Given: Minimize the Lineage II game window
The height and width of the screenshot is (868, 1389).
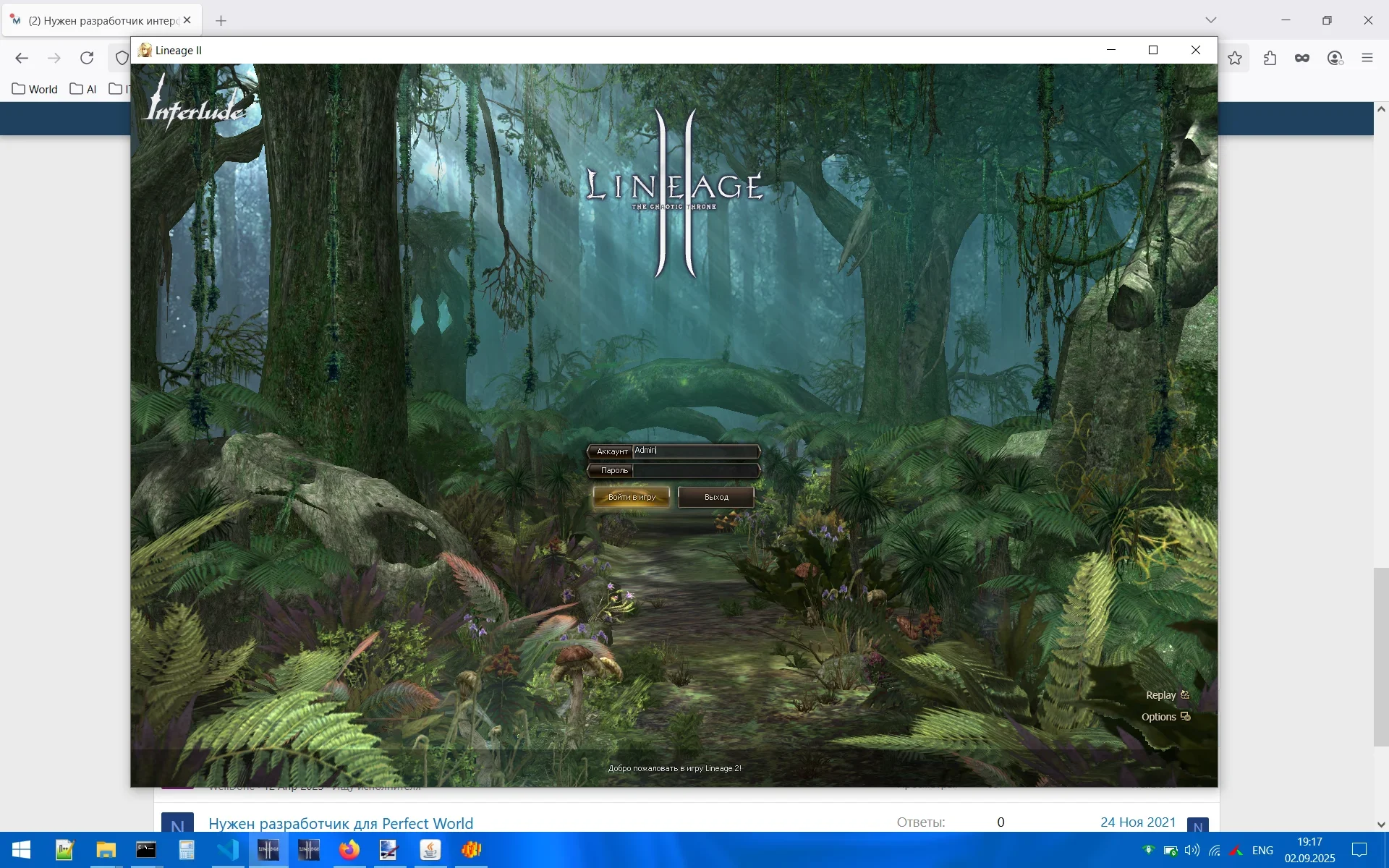Looking at the screenshot, I should tap(1111, 50).
